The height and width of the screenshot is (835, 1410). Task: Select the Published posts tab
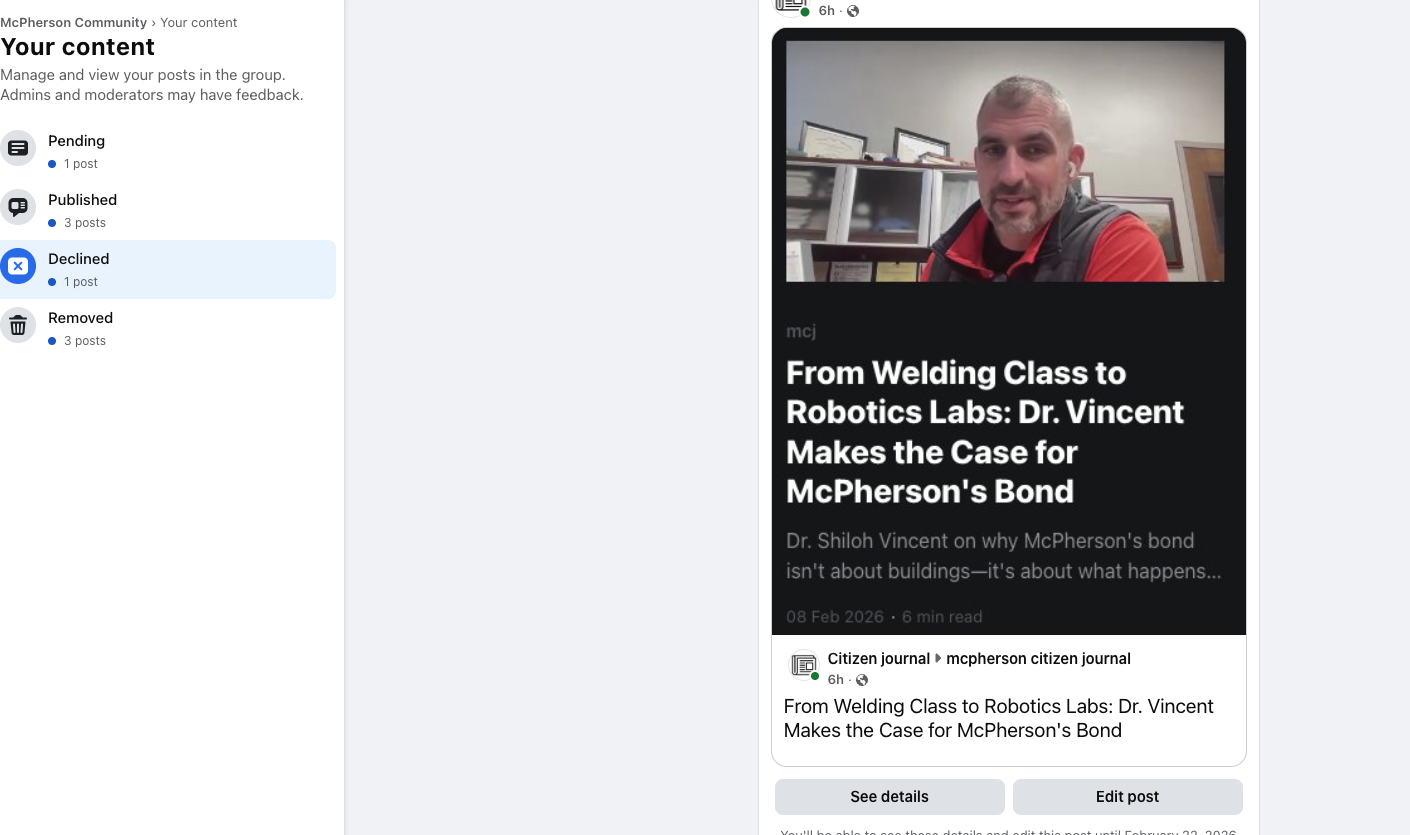(168, 210)
